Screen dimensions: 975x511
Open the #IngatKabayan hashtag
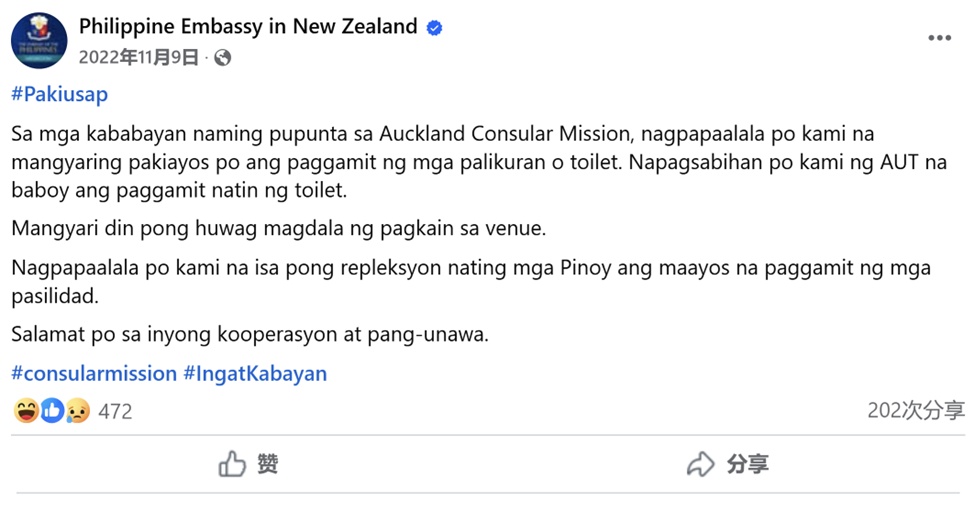pos(255,374)
